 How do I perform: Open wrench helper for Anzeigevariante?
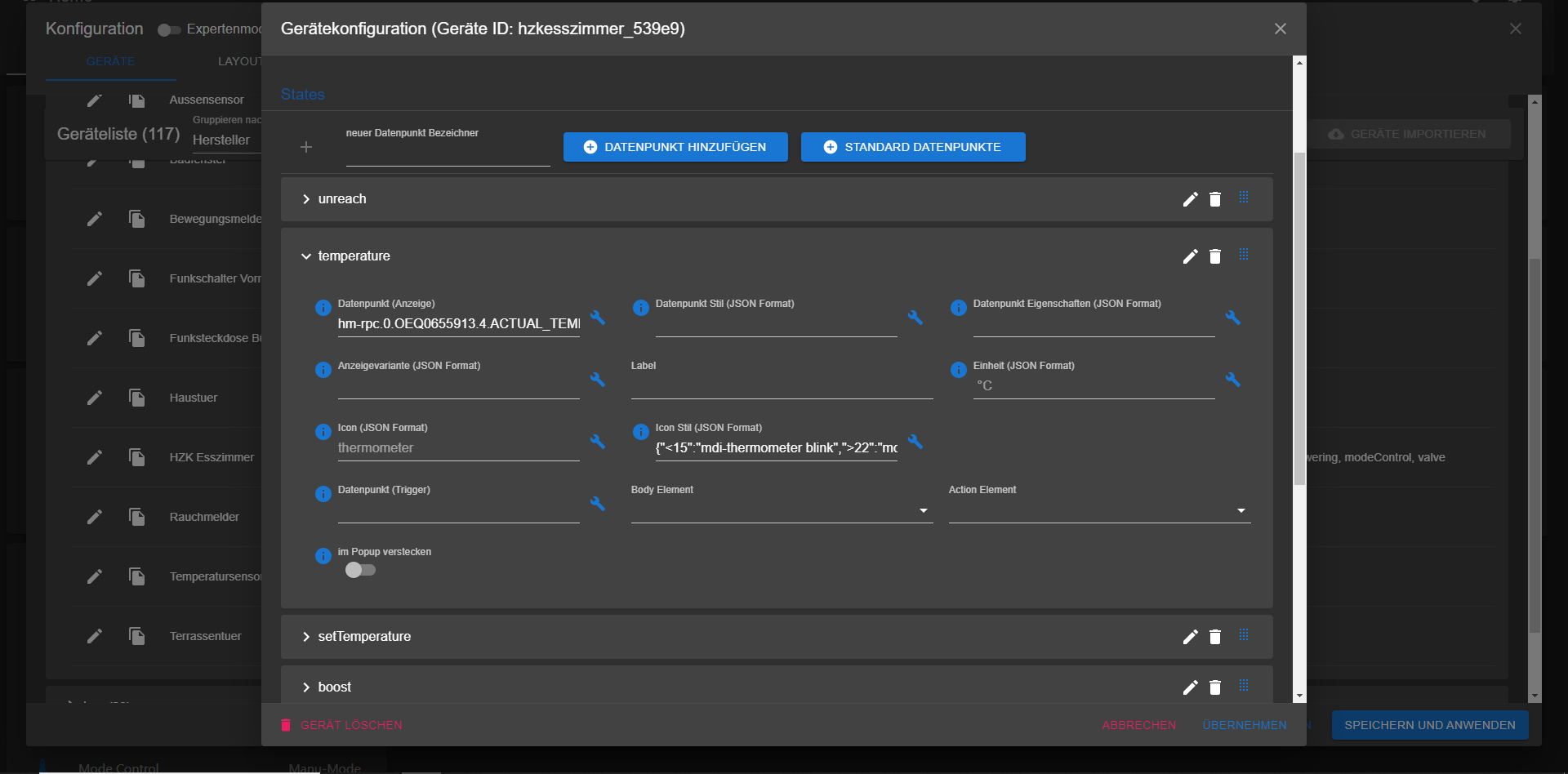click(x=598, y=380)
